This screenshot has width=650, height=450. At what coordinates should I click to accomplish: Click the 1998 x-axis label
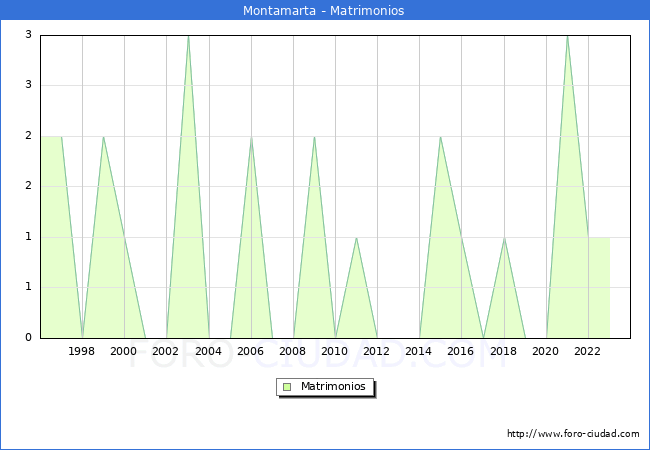(81, 351)
